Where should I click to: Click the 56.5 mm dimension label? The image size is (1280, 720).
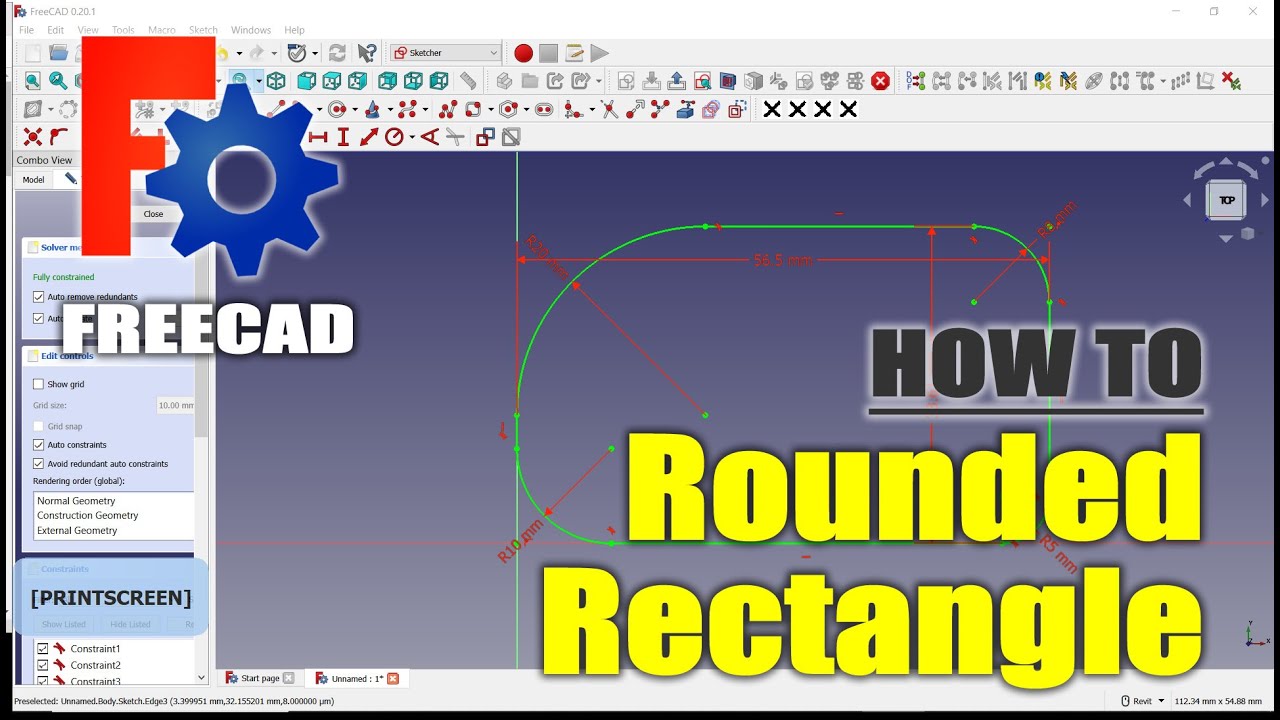click(783, 260)
